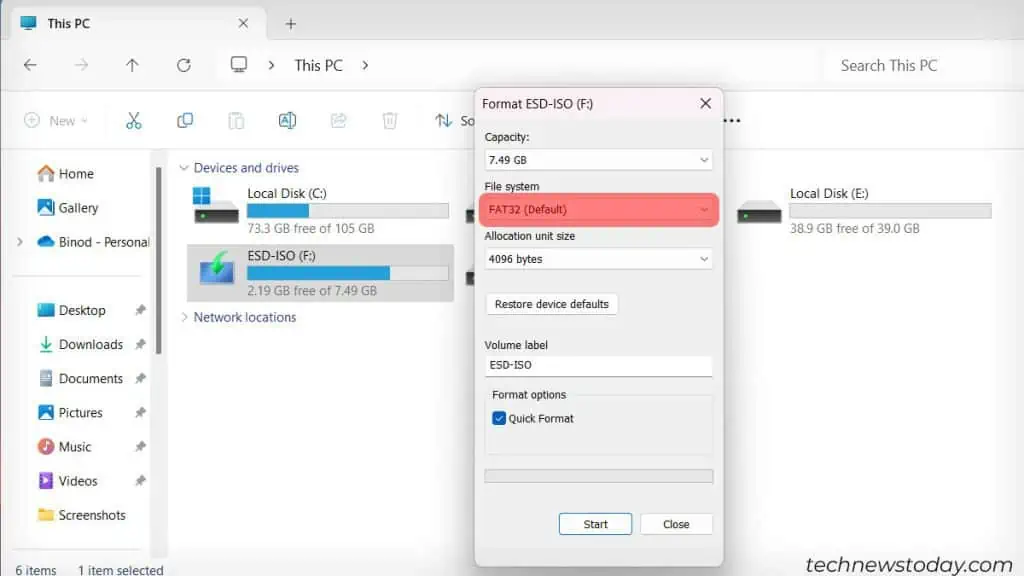Go back with the left arrow
1024x576 pixels.
click(30, 65)
